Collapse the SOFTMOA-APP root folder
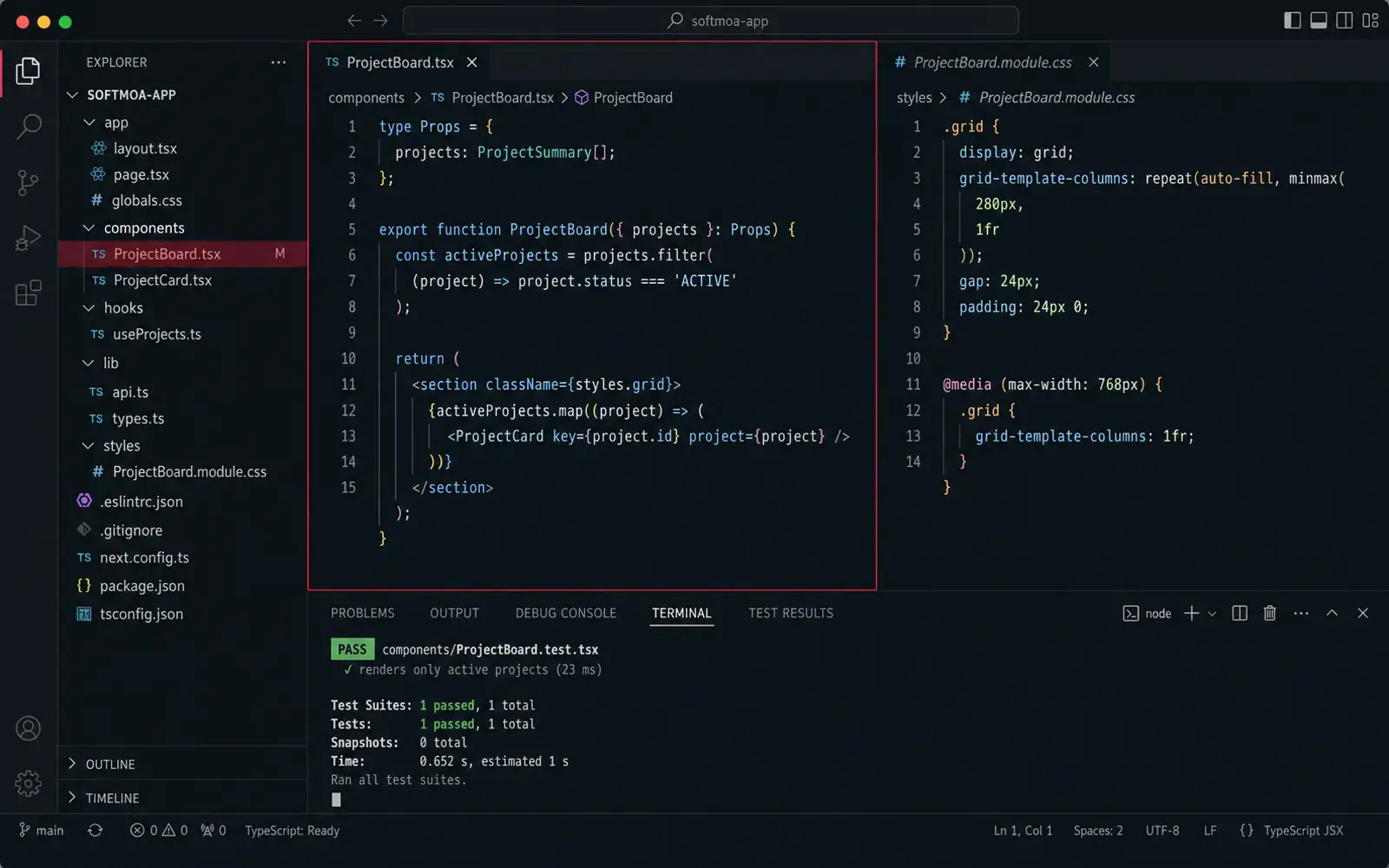The width and height of the screenshot is (1389, 868). point(73,95)
